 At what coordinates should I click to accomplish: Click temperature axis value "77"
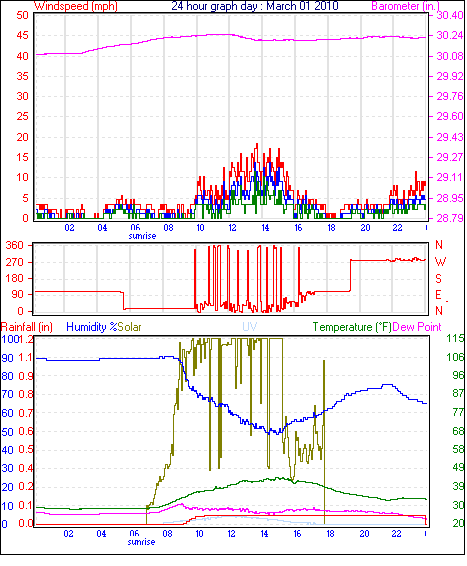click(458, 412)
